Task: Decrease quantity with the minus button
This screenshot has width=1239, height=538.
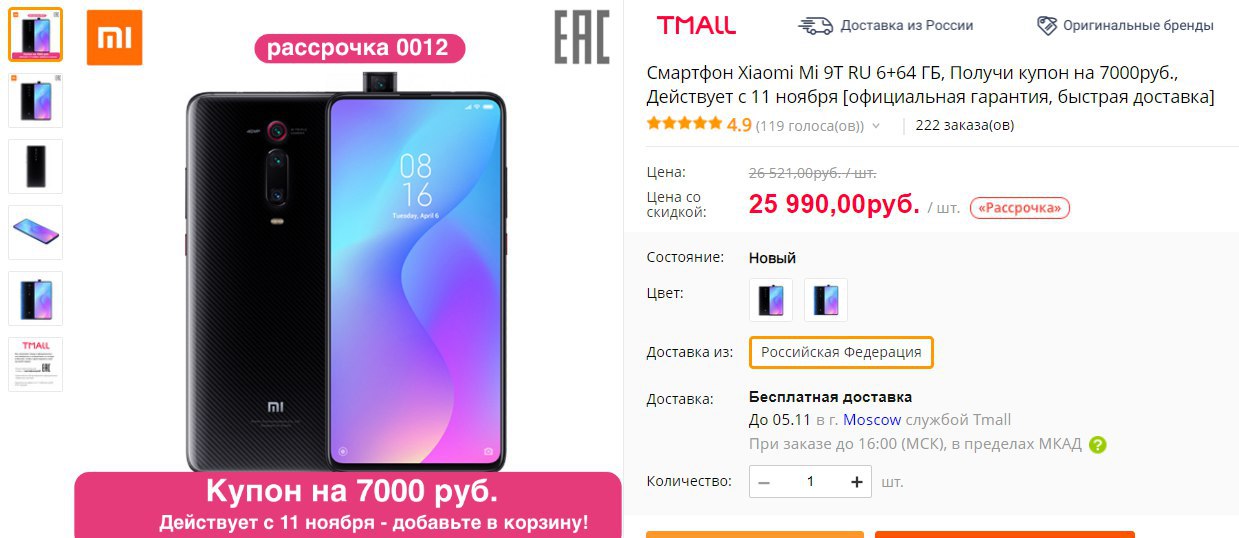Action: point(764,482)
